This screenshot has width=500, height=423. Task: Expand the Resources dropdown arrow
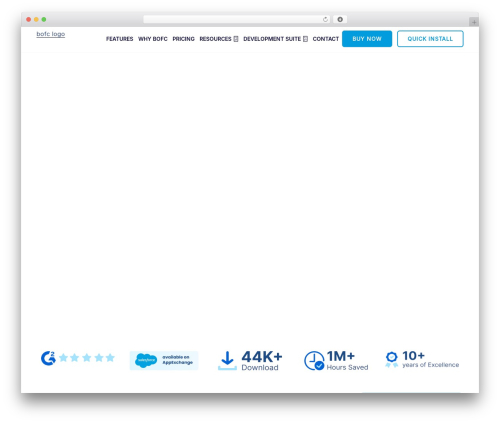pyautogui.click(x=236, y=39)
